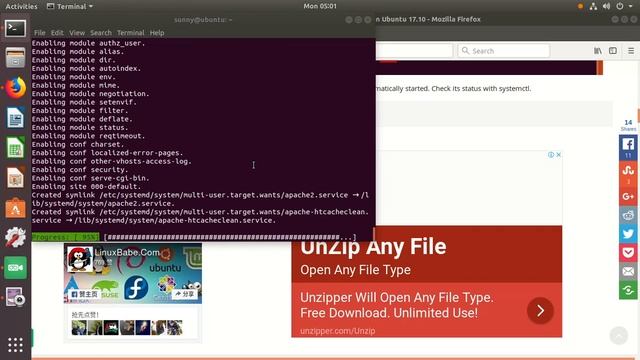Click the ad info icon

coord(551,155)
